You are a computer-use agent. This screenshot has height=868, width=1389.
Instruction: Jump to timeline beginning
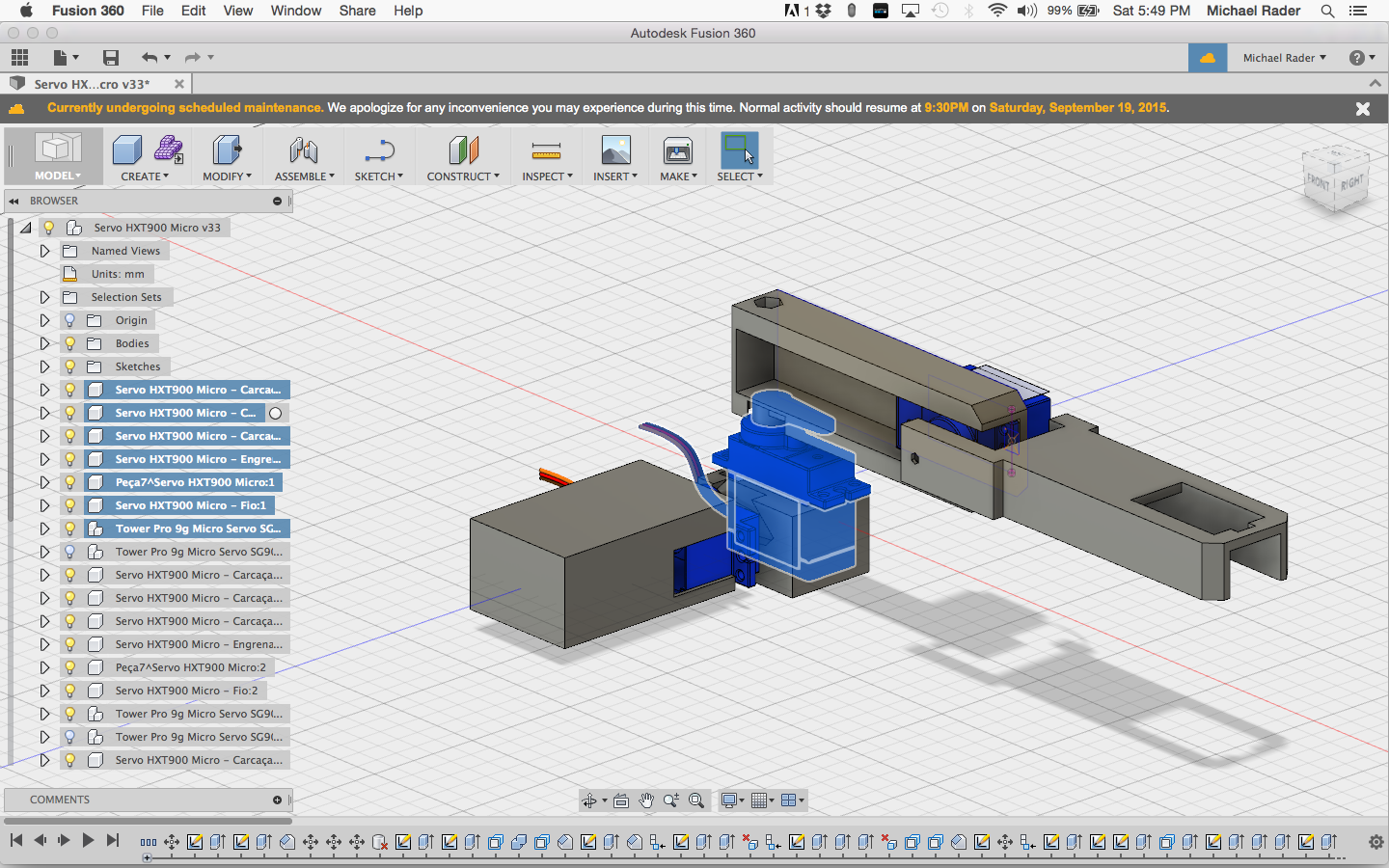point(15,841)
